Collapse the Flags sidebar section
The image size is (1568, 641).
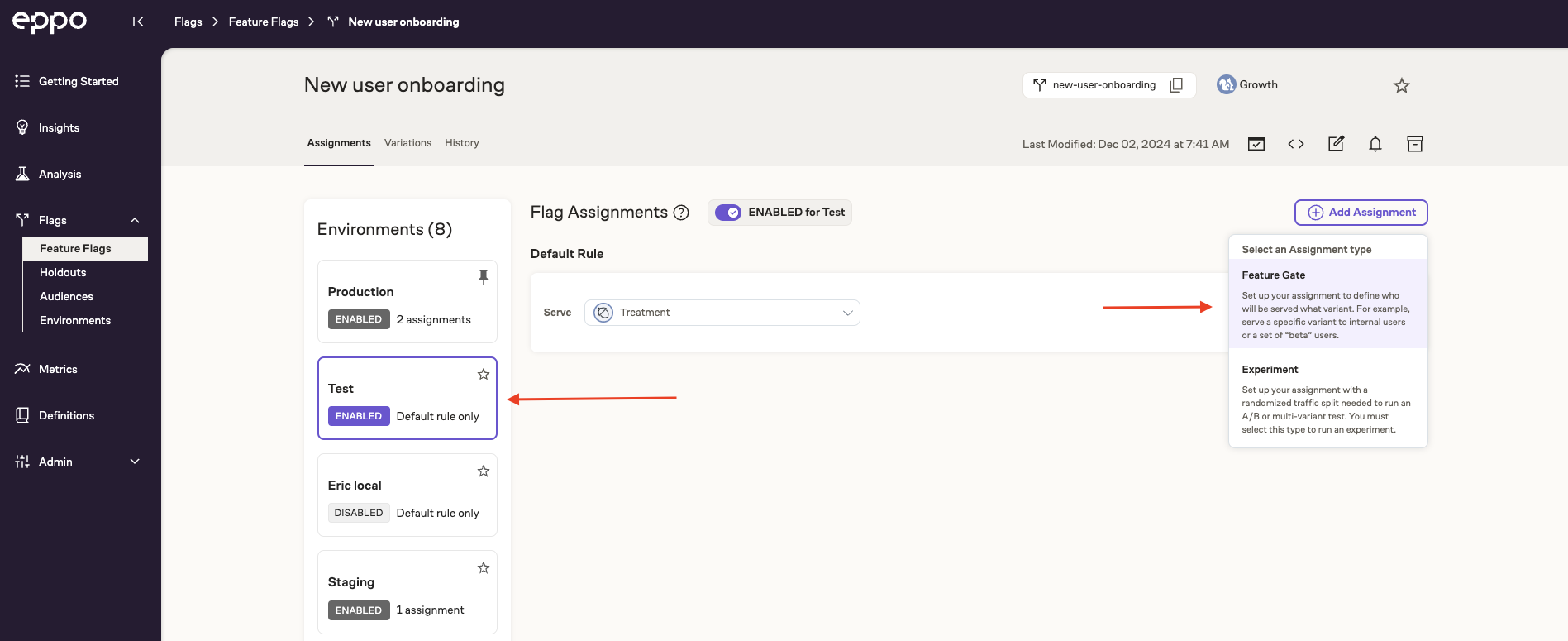(x=134, y=220)
